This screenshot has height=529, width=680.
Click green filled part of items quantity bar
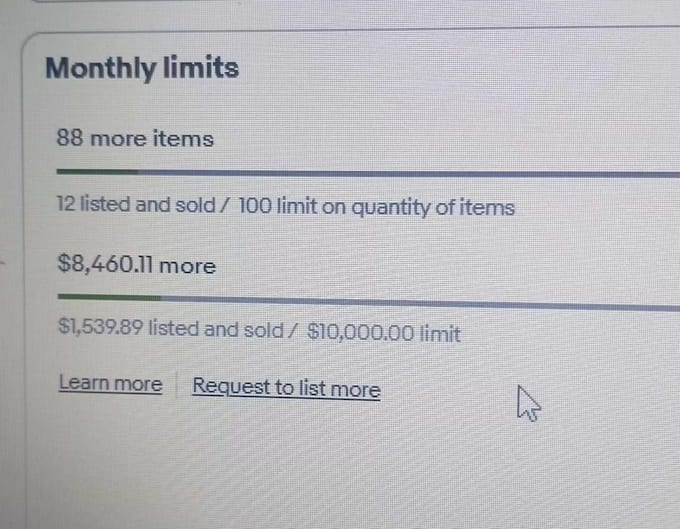97,172
